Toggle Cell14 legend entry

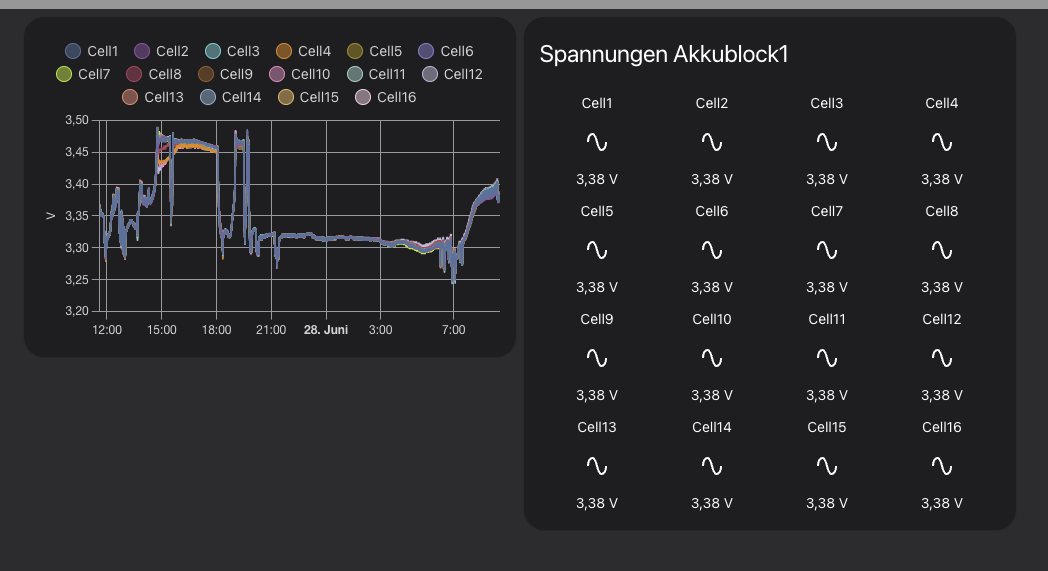click(230, 97)
